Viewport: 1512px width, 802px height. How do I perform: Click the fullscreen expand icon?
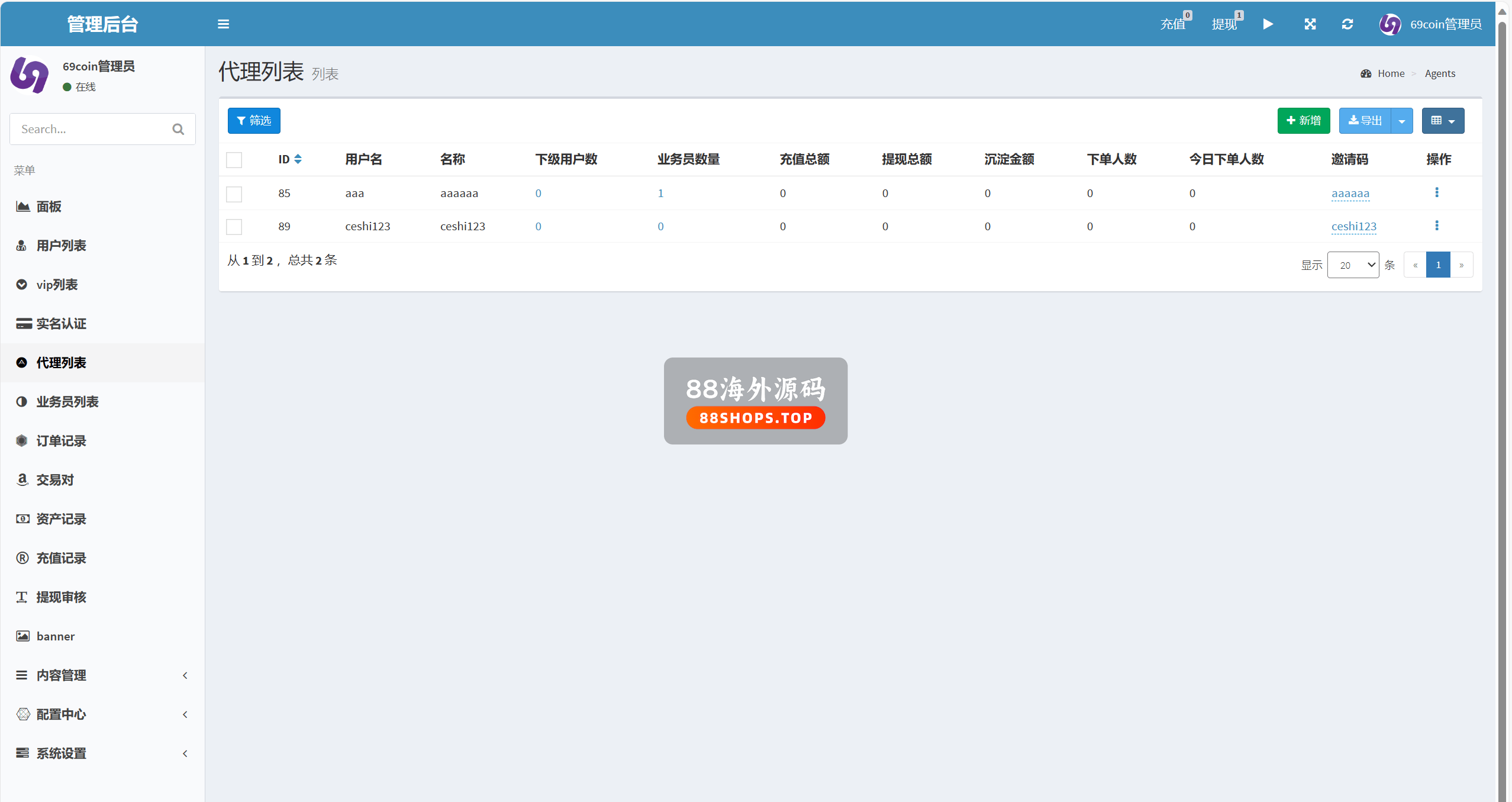tap(1310, 24)
